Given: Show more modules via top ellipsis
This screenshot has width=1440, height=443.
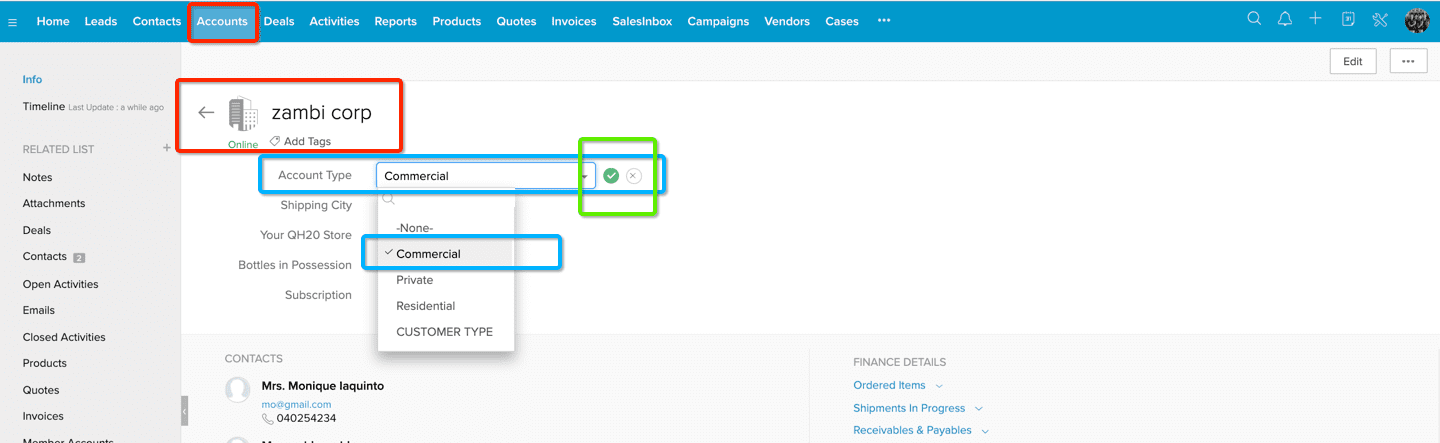Looking at the screenshot, I should (x=884, y=21).
